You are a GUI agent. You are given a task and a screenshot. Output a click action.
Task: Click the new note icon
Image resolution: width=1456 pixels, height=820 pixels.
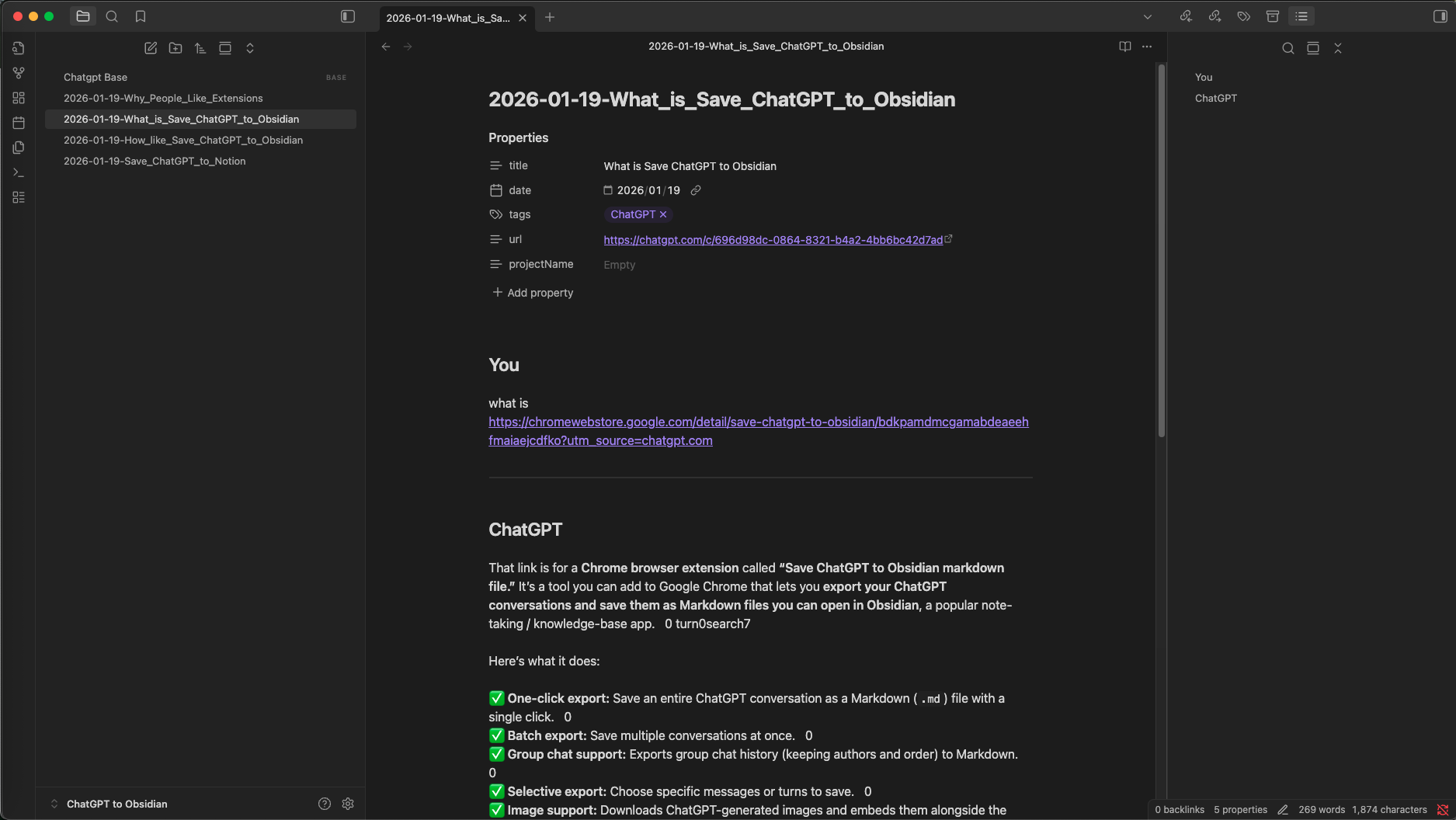coord(151,48)
